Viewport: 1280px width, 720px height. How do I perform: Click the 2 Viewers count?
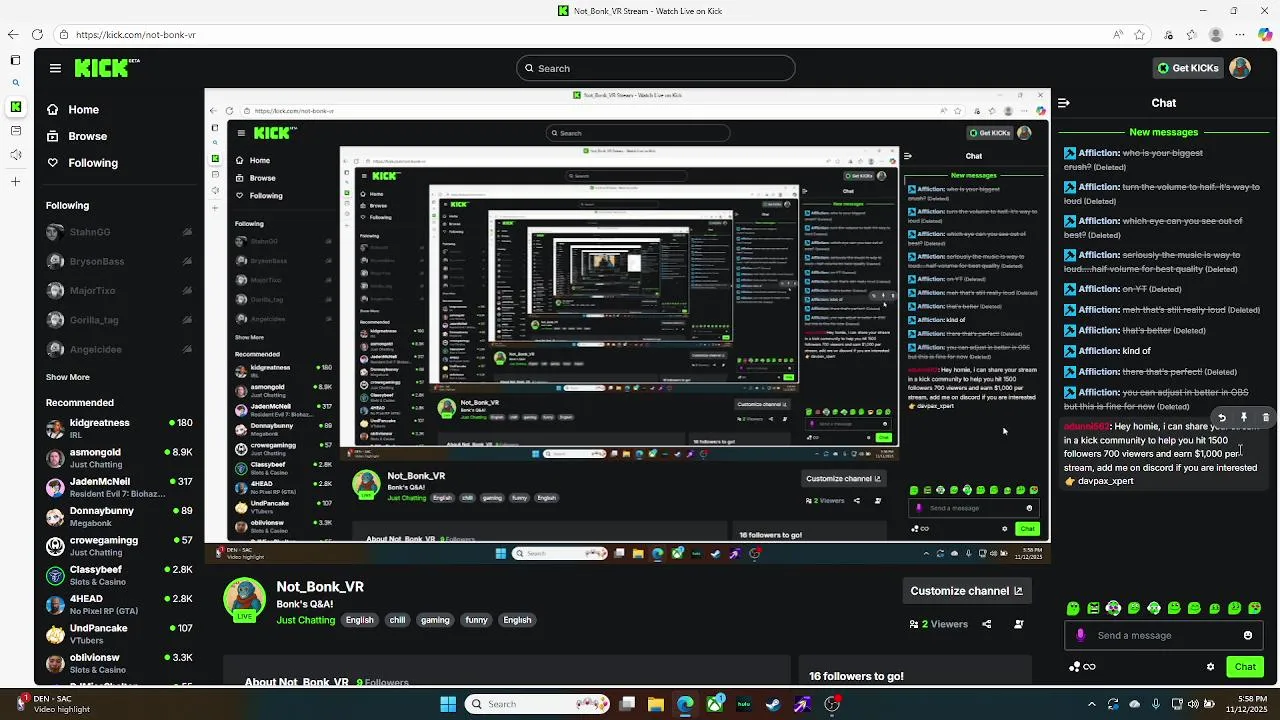click(x=938, y=624)
